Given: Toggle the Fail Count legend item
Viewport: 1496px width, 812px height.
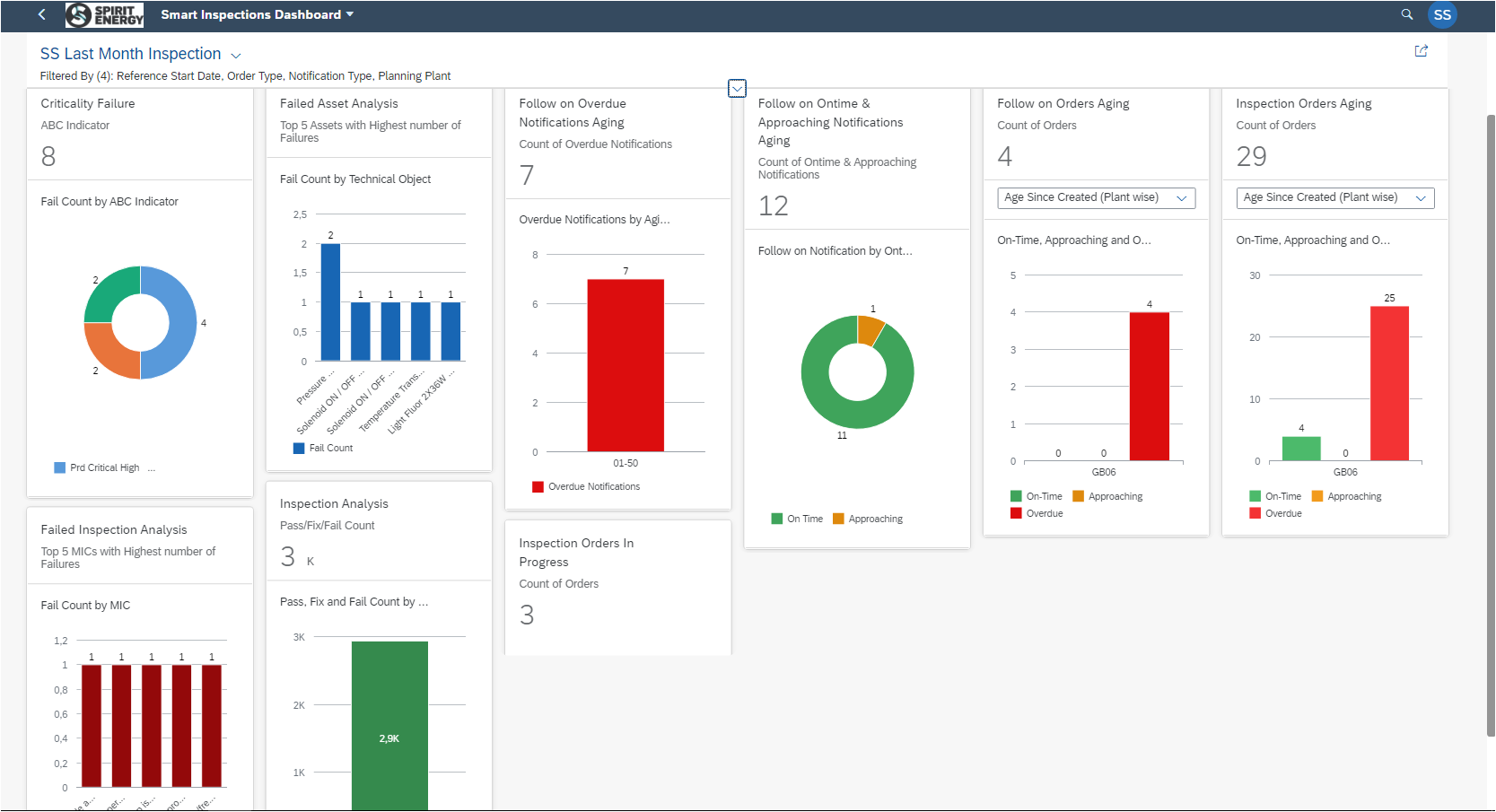Looking at the screenshot, I should click(x=323, y=448).
